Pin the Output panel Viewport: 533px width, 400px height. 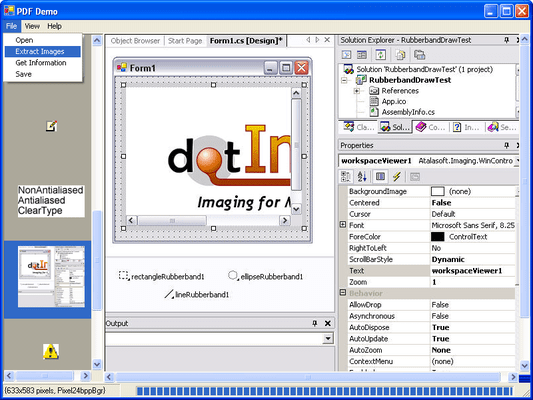pyautogui.click(x=315, y=323)
